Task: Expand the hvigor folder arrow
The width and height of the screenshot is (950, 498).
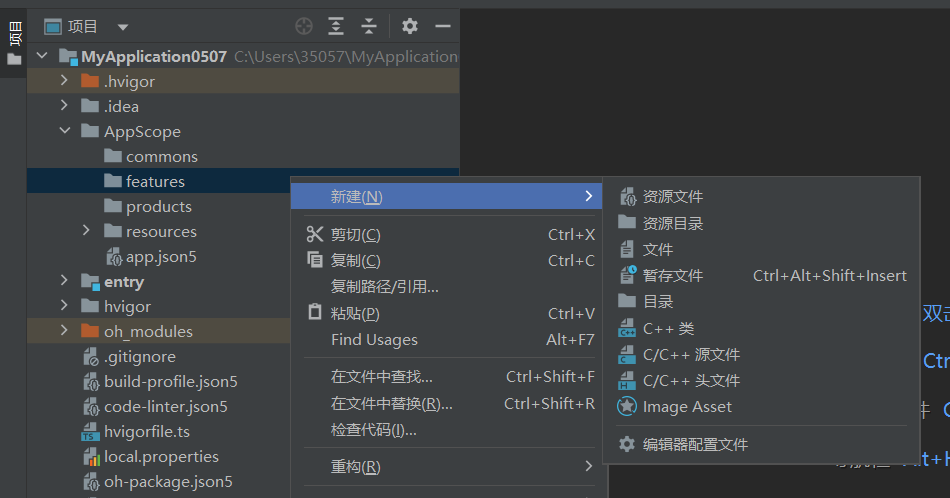Action: point(64,305)
